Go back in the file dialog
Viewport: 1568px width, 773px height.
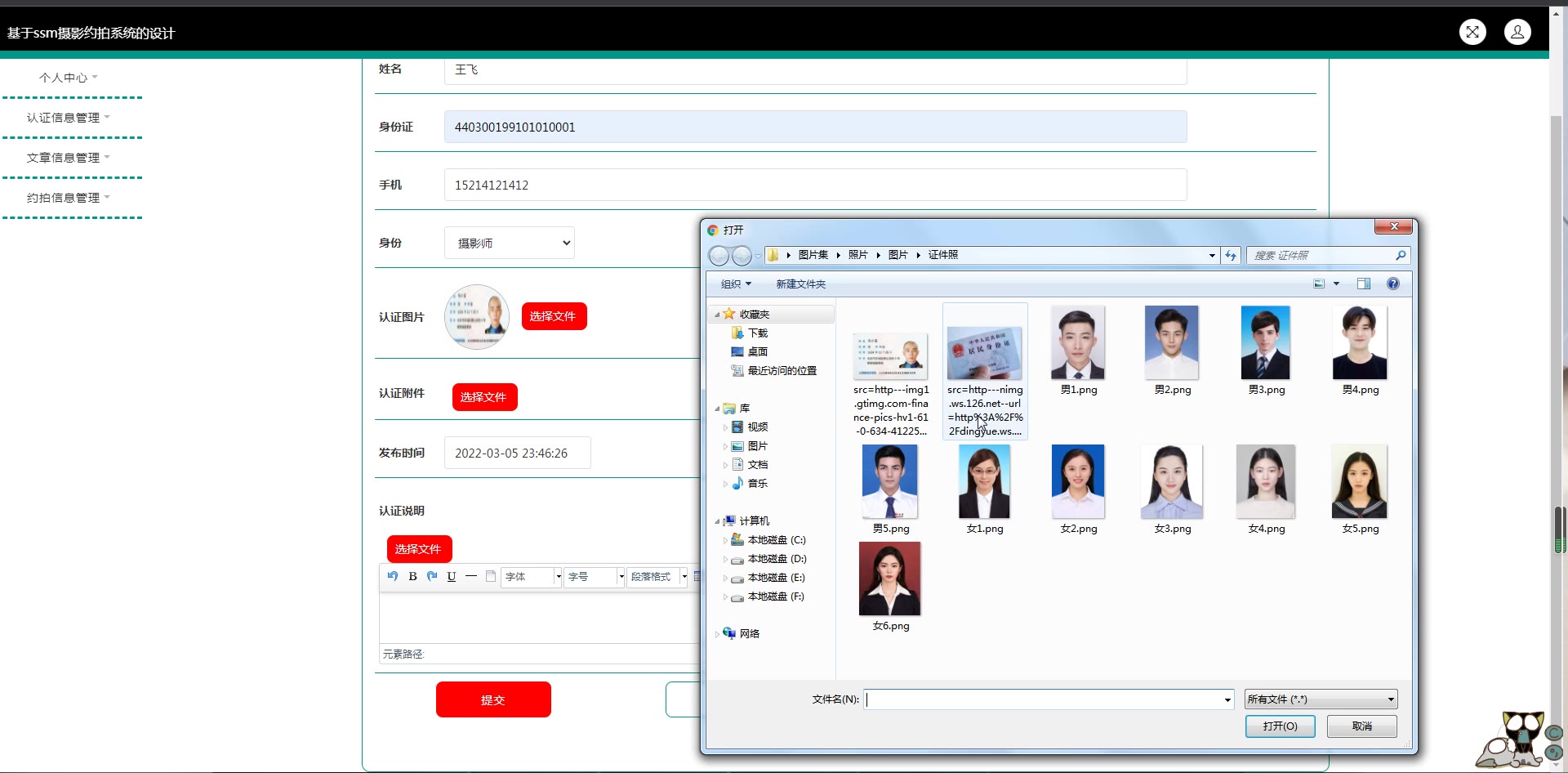719,256
